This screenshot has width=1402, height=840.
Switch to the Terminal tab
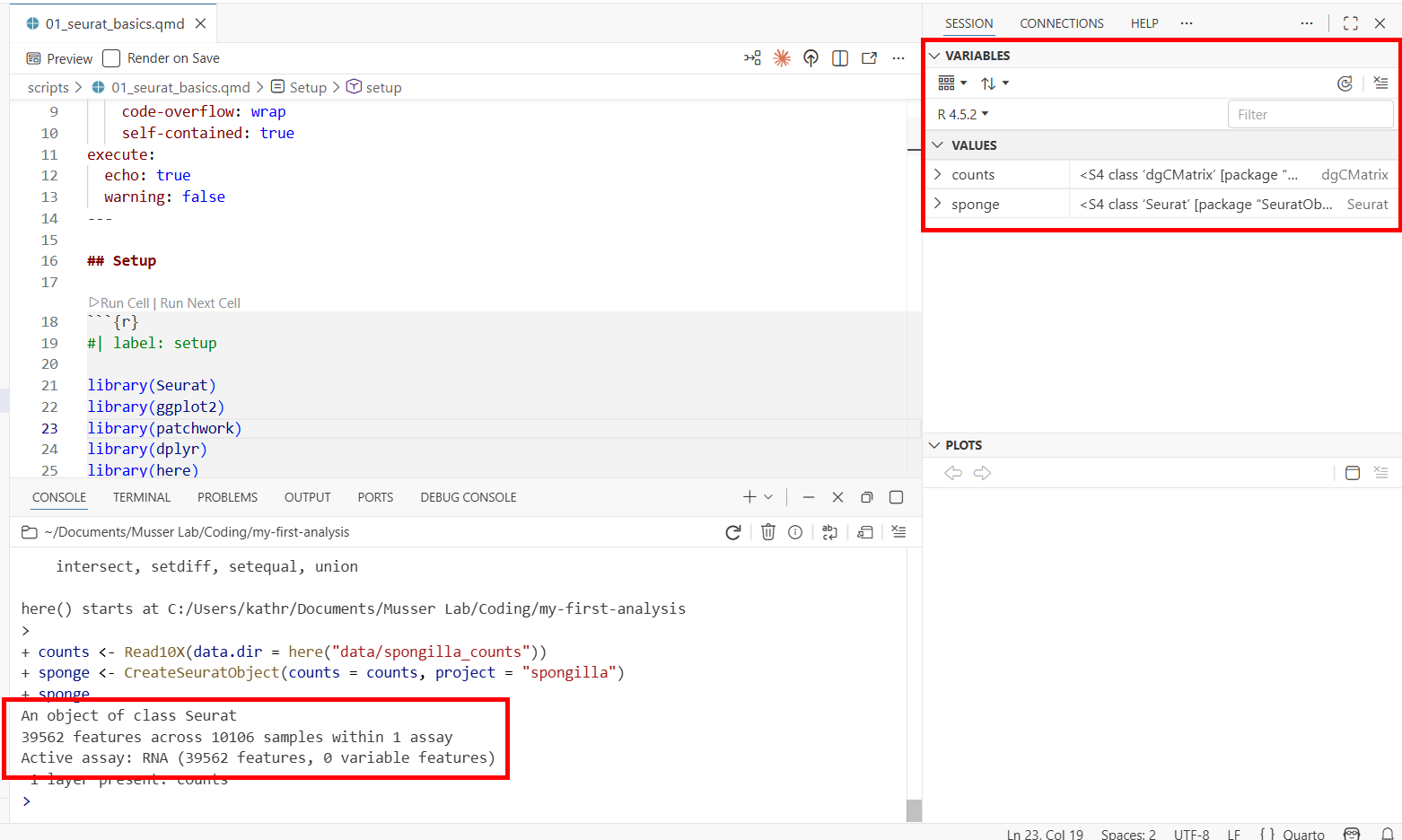click(x=141, y=497)
